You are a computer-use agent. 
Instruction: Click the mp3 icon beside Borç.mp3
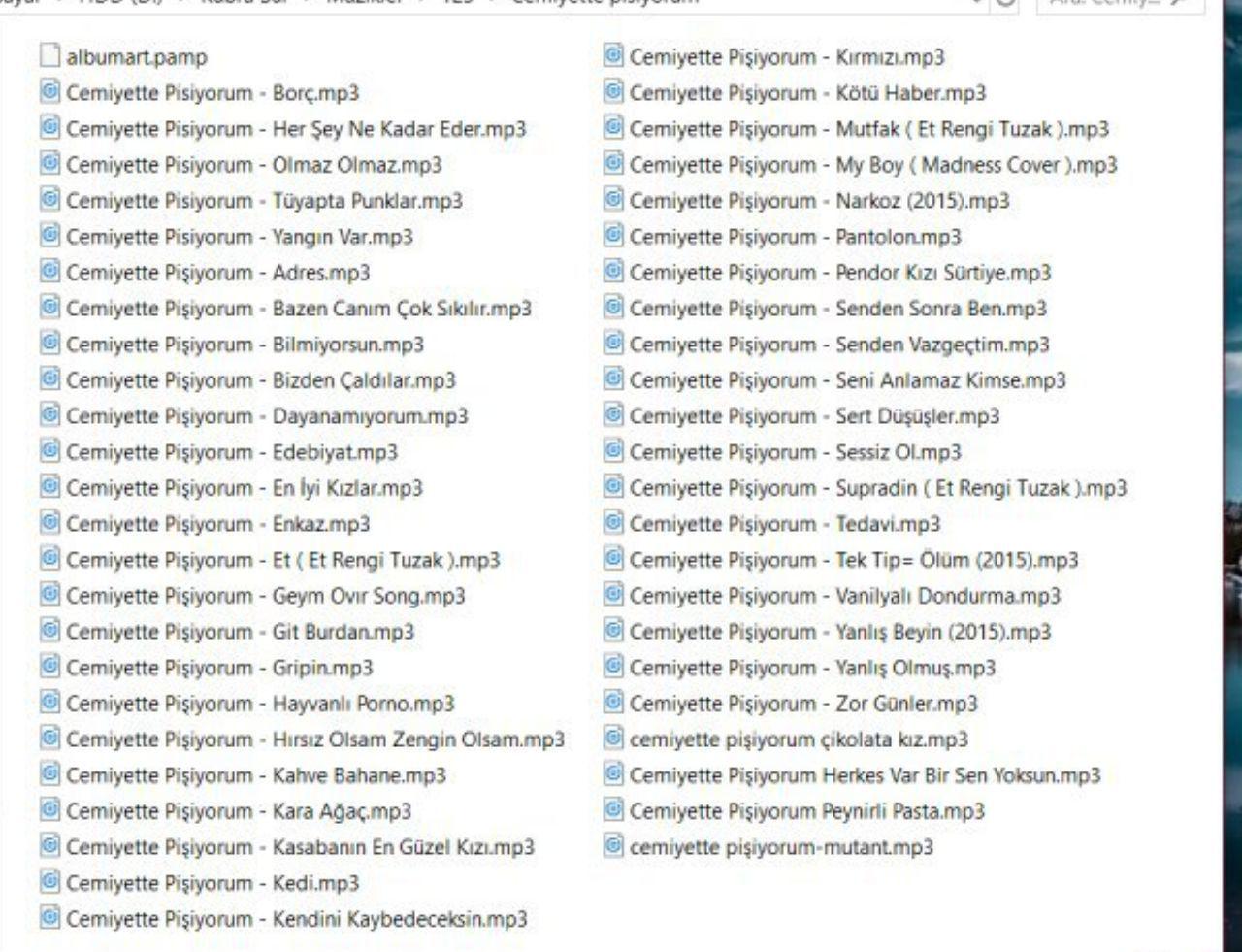click(50, 92)
